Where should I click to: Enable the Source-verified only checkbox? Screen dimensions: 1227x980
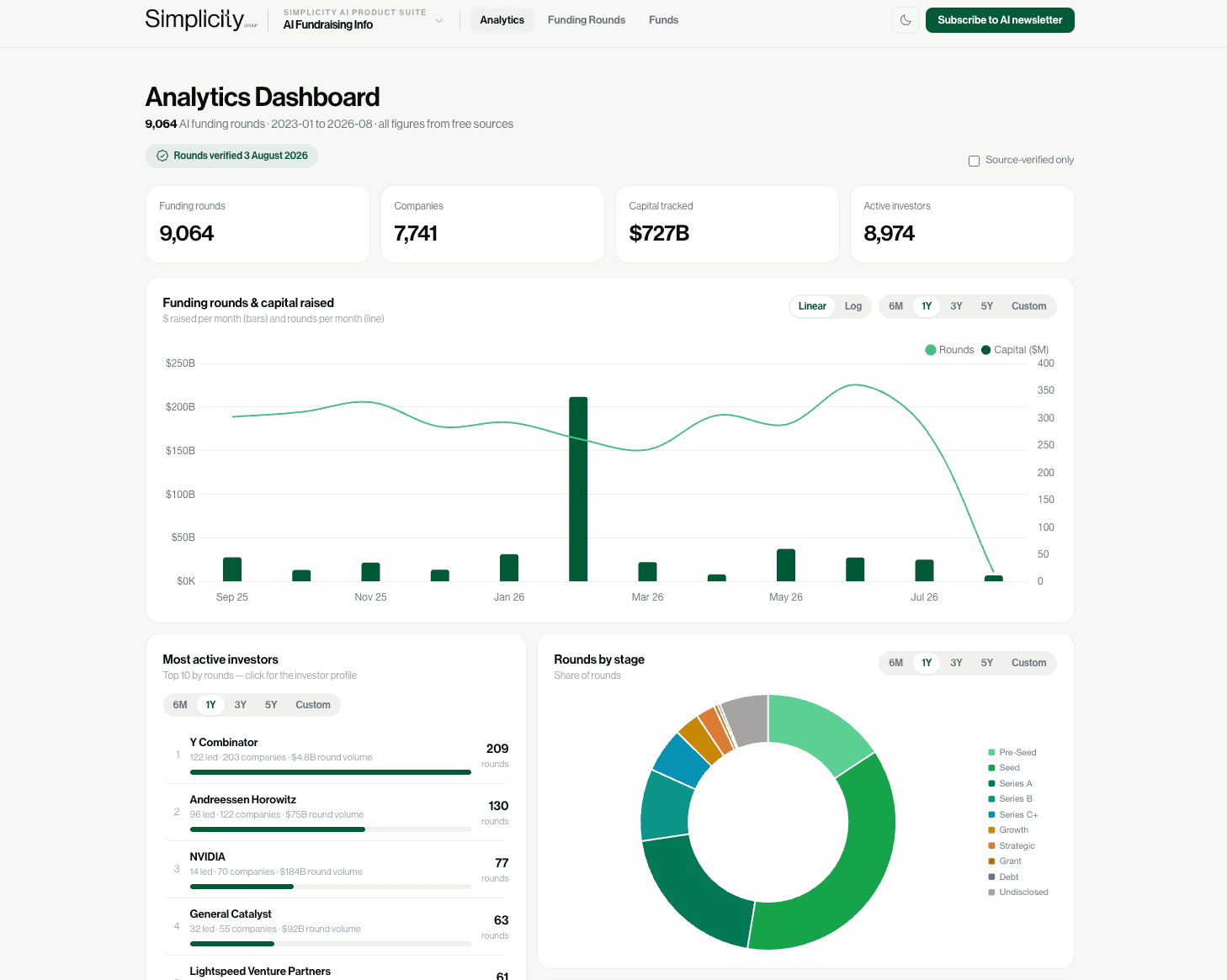coord(974,161)
